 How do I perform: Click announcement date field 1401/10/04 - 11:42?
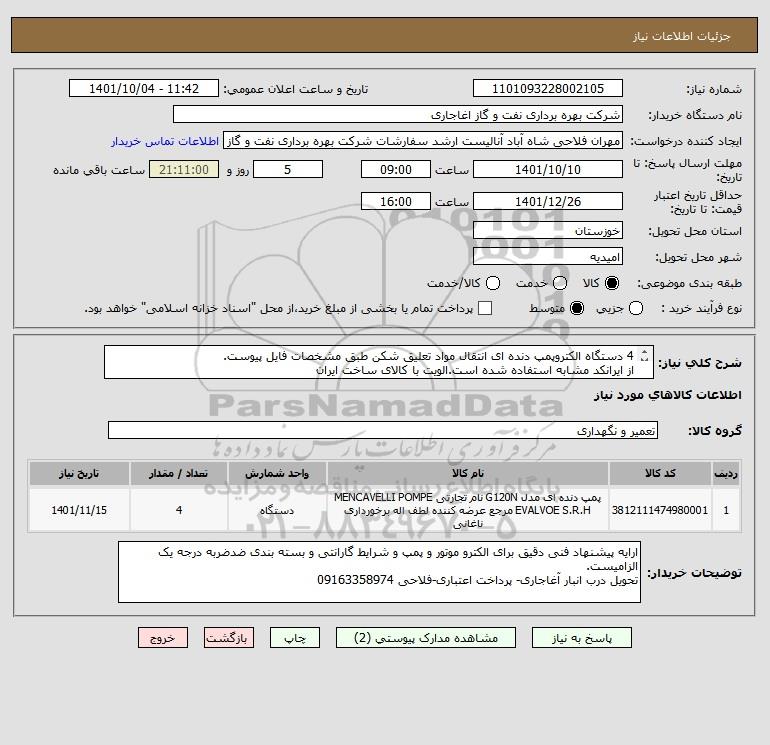click(x=144, y=89)
